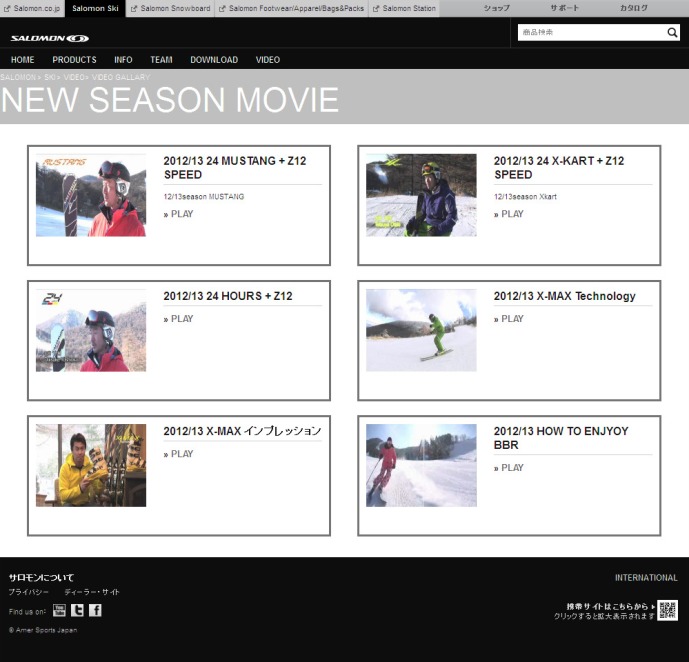The image size is (689, 662).
Task: Click the product search input field
Action: pos(591,33)
